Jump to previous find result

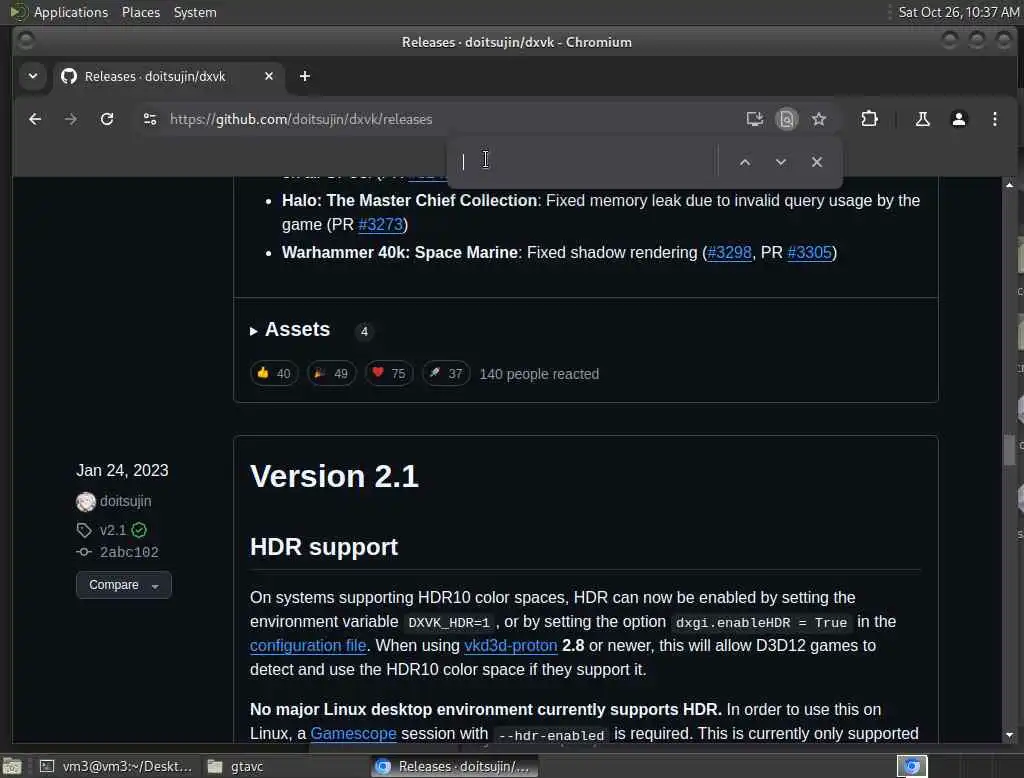click(x=744, y=162)
